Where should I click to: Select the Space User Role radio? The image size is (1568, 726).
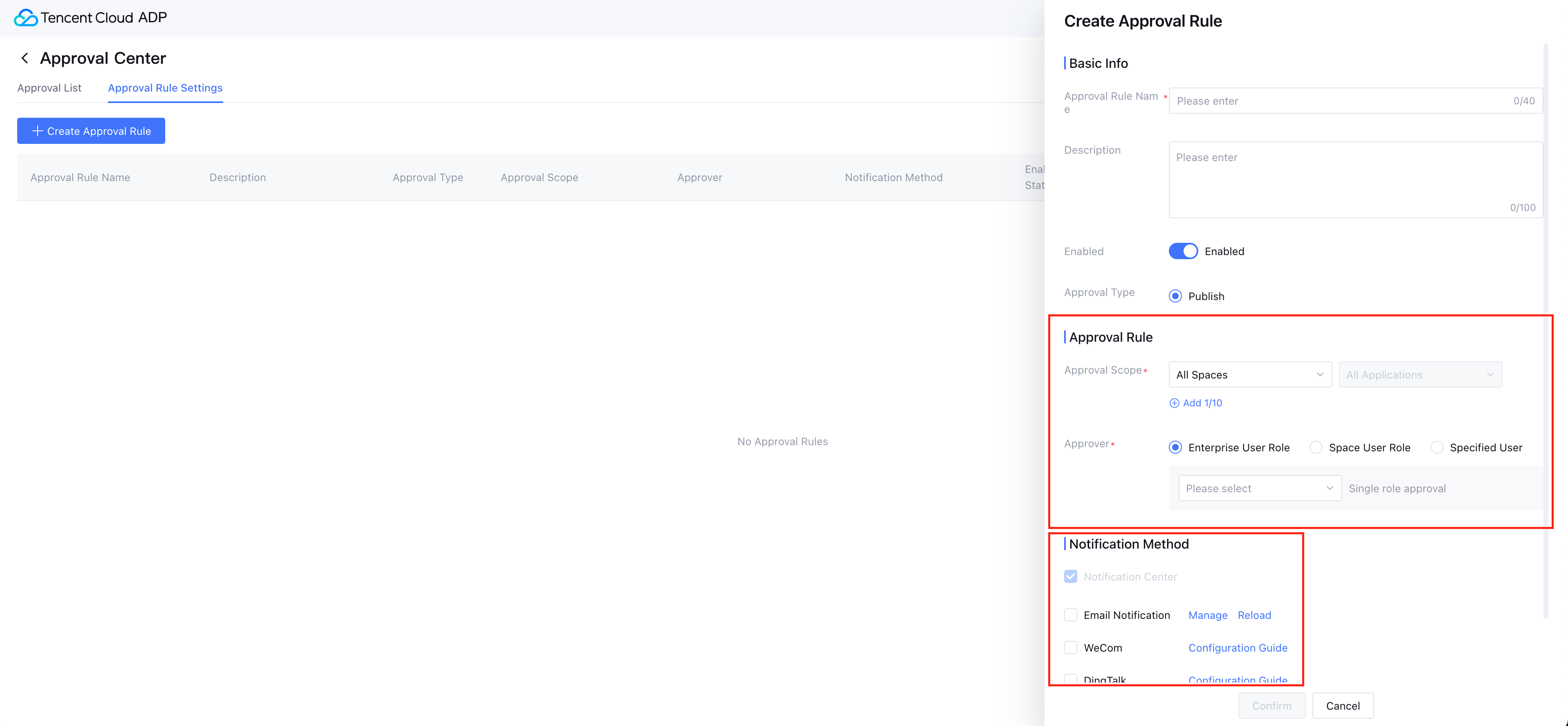1316,447
